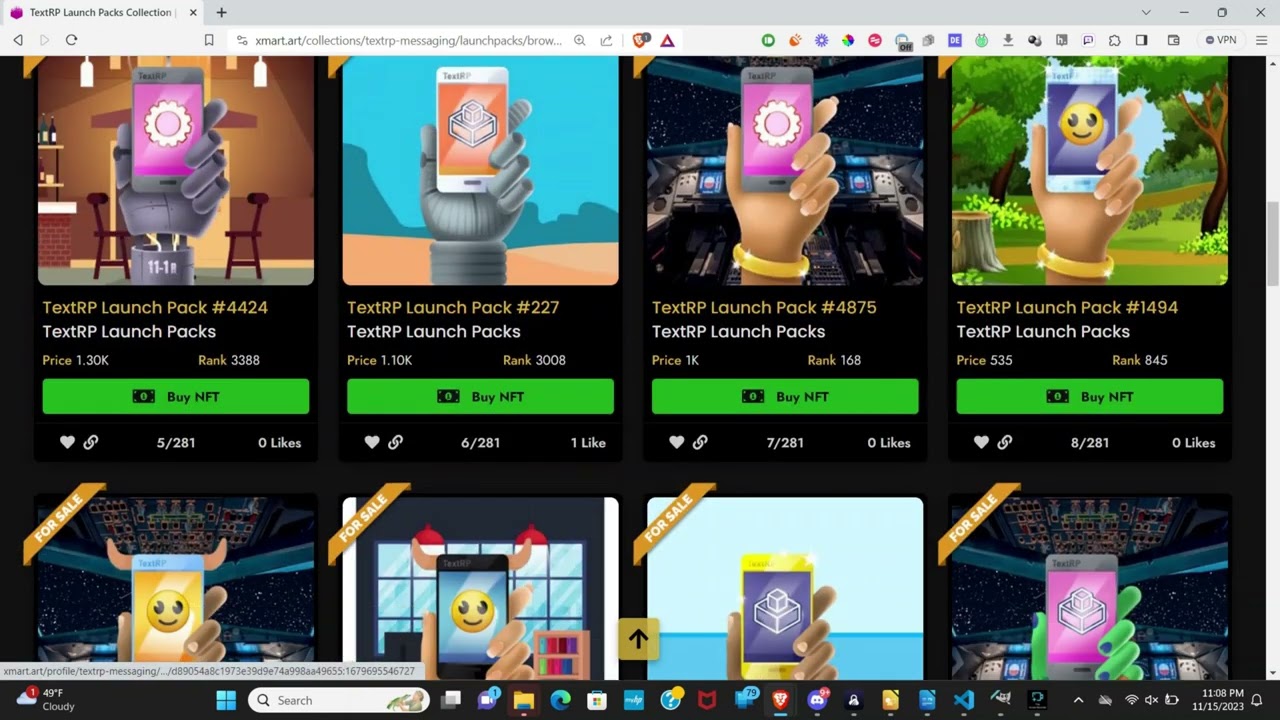Open Brave Shields lion icon

point(640,40)
